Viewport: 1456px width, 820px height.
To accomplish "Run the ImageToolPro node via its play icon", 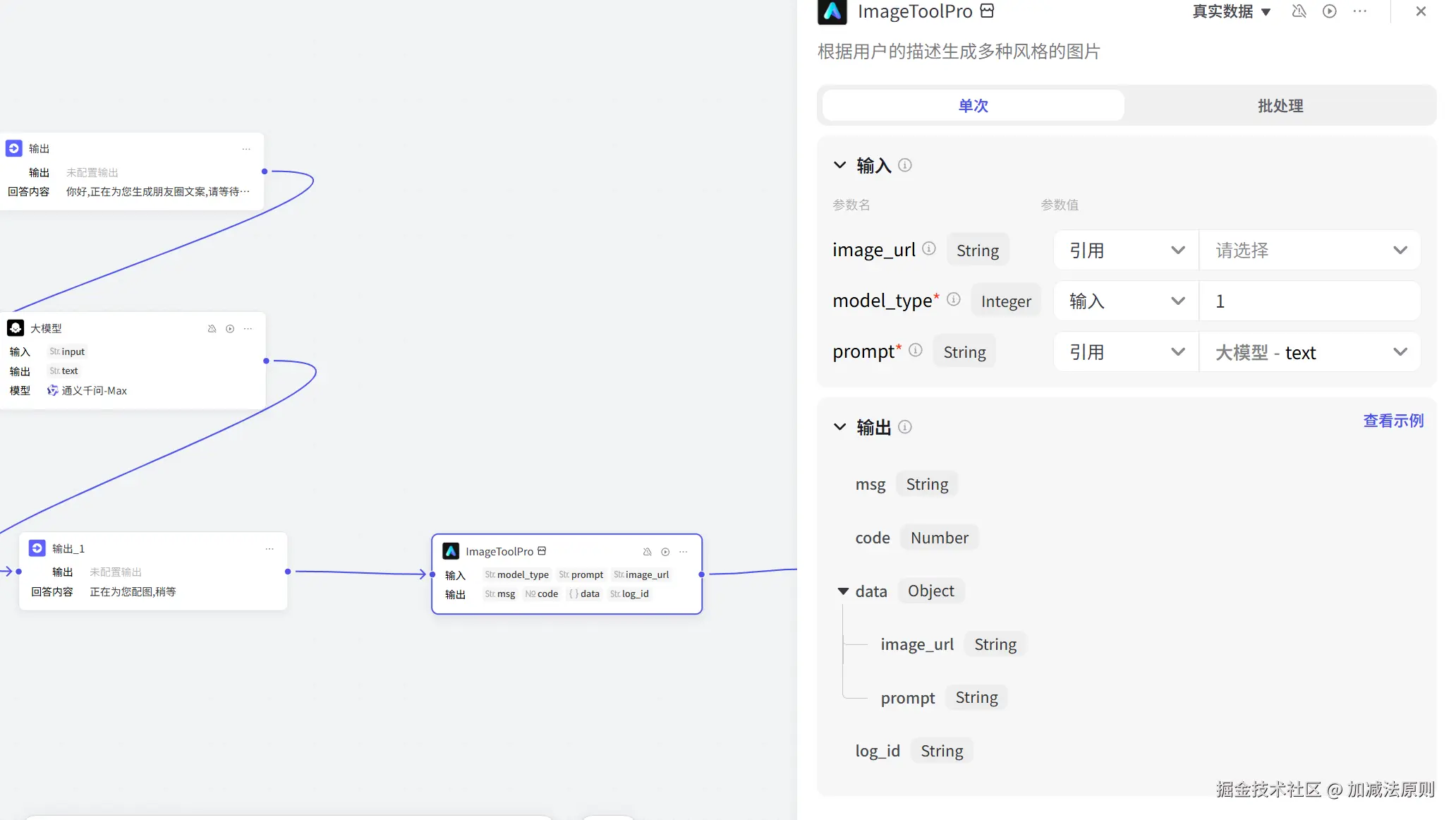I will 665,551.
